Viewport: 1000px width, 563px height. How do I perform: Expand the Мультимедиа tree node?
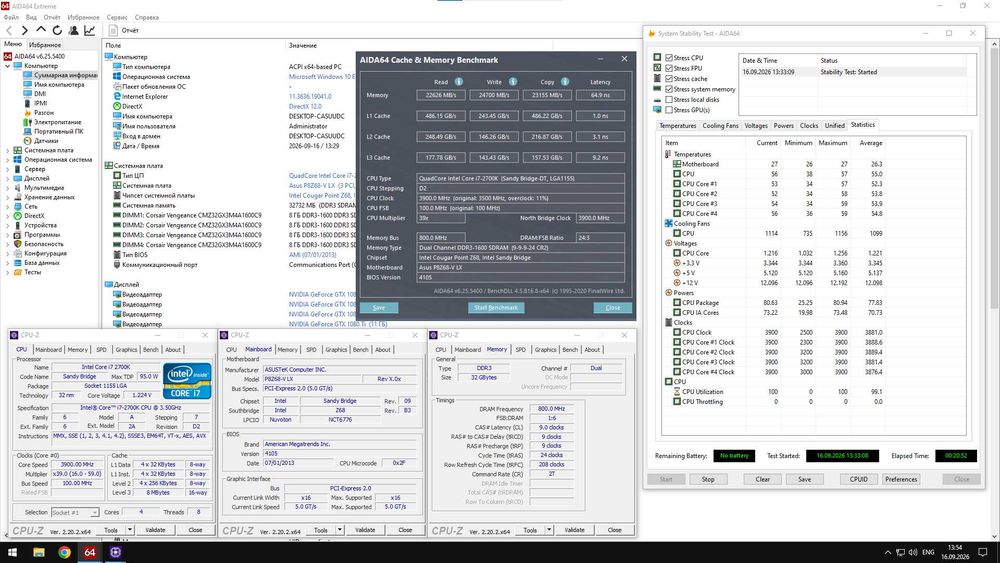point(8,187)
